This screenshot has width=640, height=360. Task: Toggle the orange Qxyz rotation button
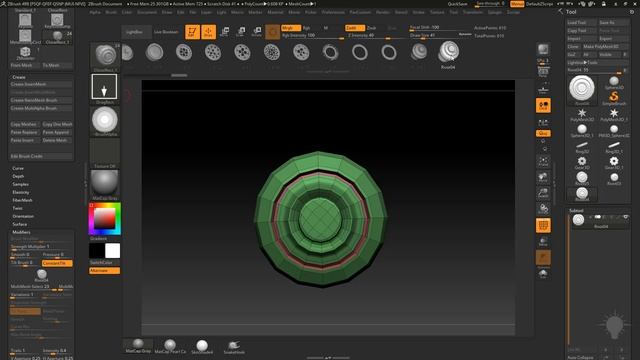point(543,133)
